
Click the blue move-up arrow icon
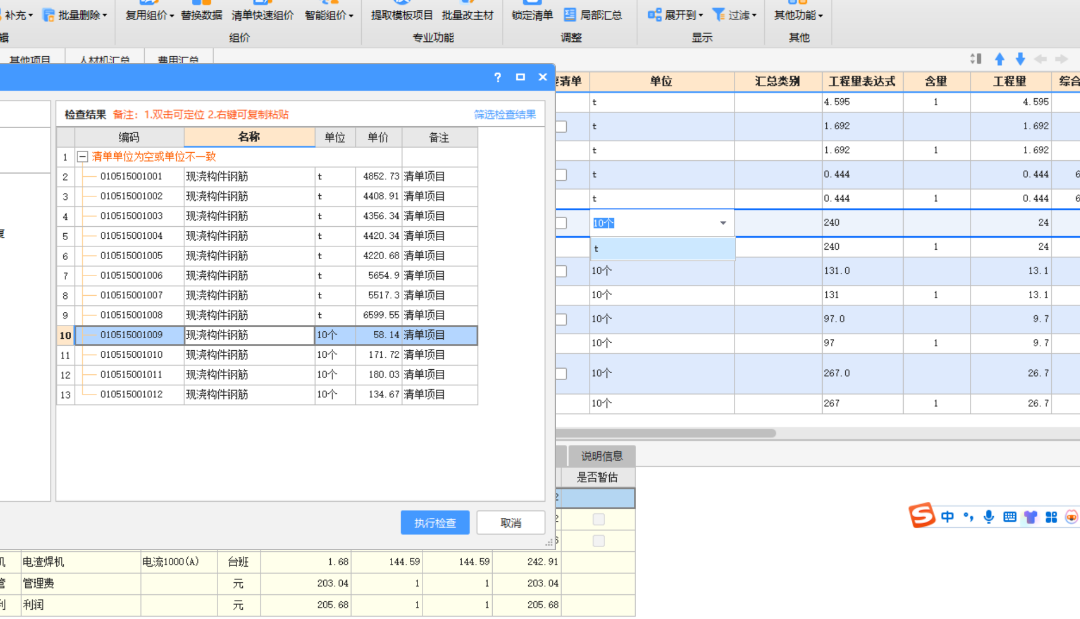coord(999,59)
